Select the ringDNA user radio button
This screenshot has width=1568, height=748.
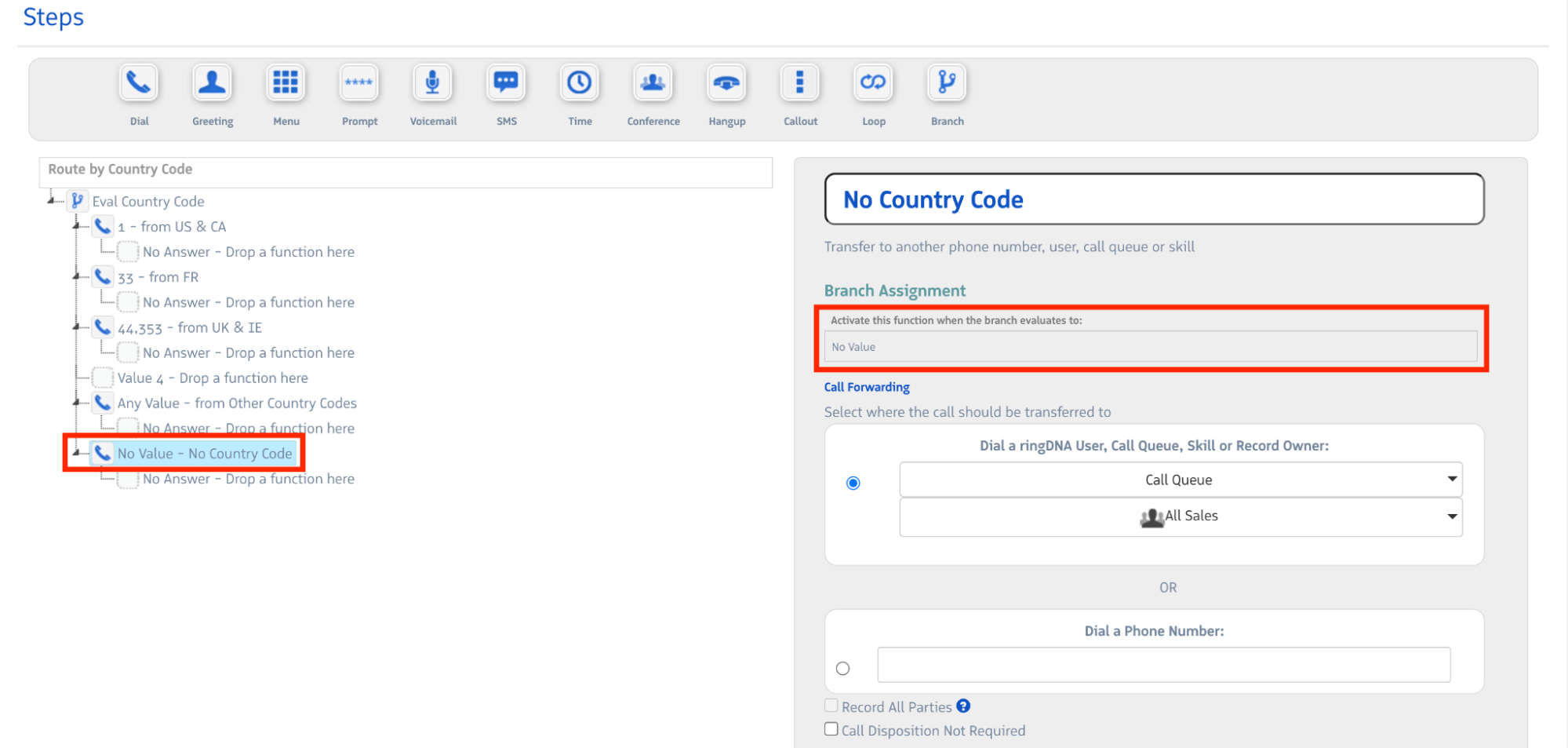coord(853,483)
